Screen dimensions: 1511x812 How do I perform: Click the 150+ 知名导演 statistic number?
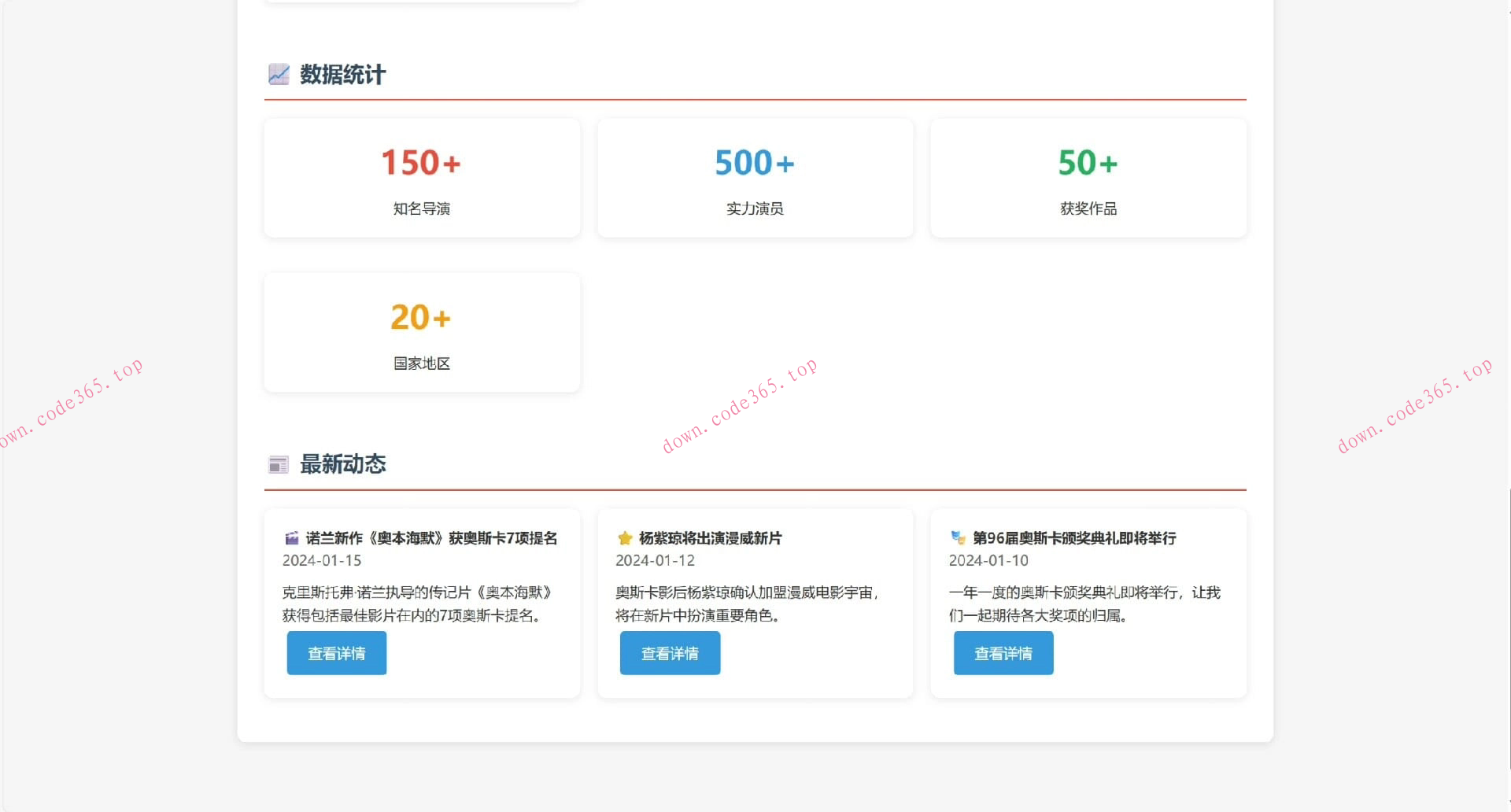pyautogui.click(x=421, y=163)
